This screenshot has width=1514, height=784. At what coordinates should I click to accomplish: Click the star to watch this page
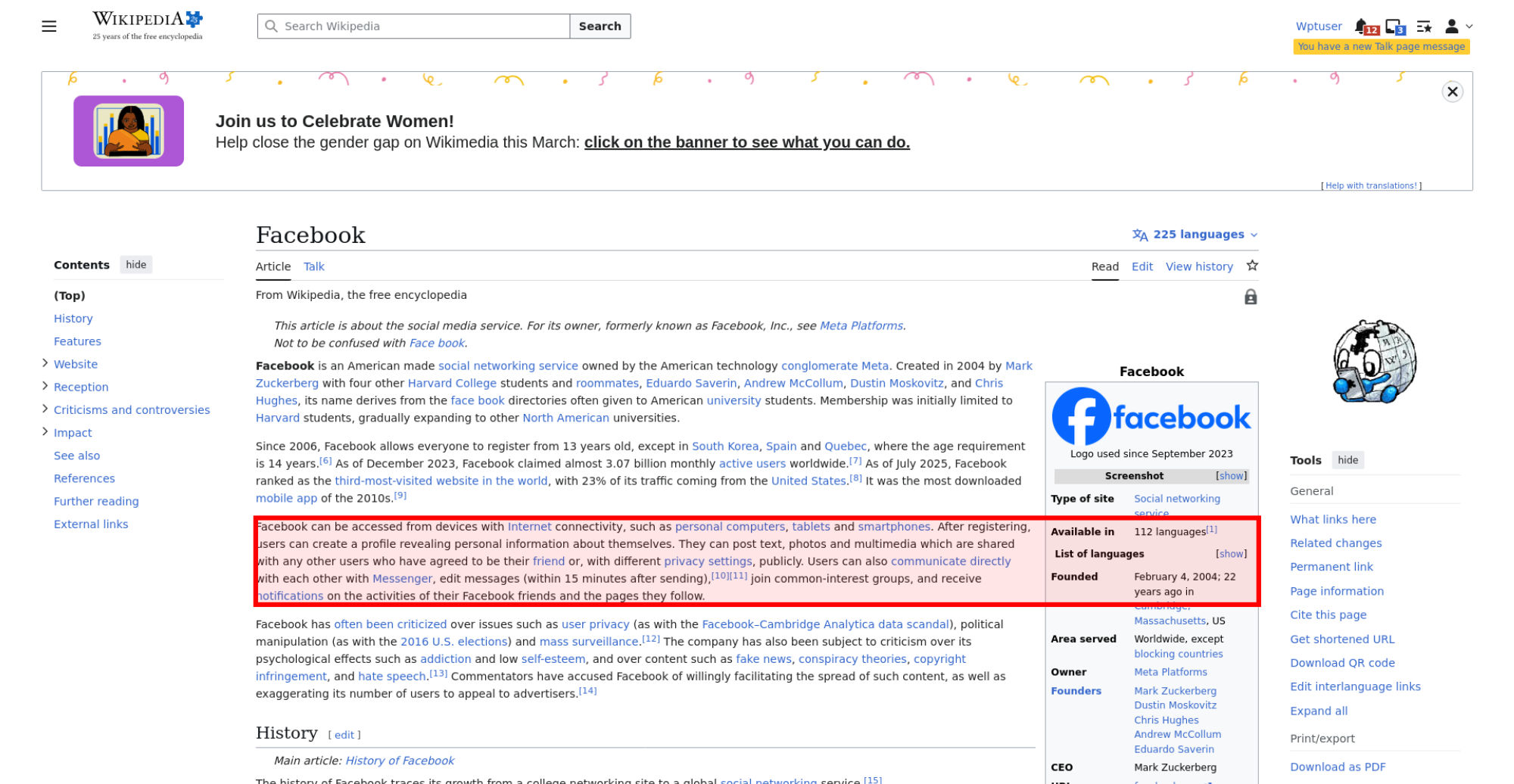coord(1252,266)
